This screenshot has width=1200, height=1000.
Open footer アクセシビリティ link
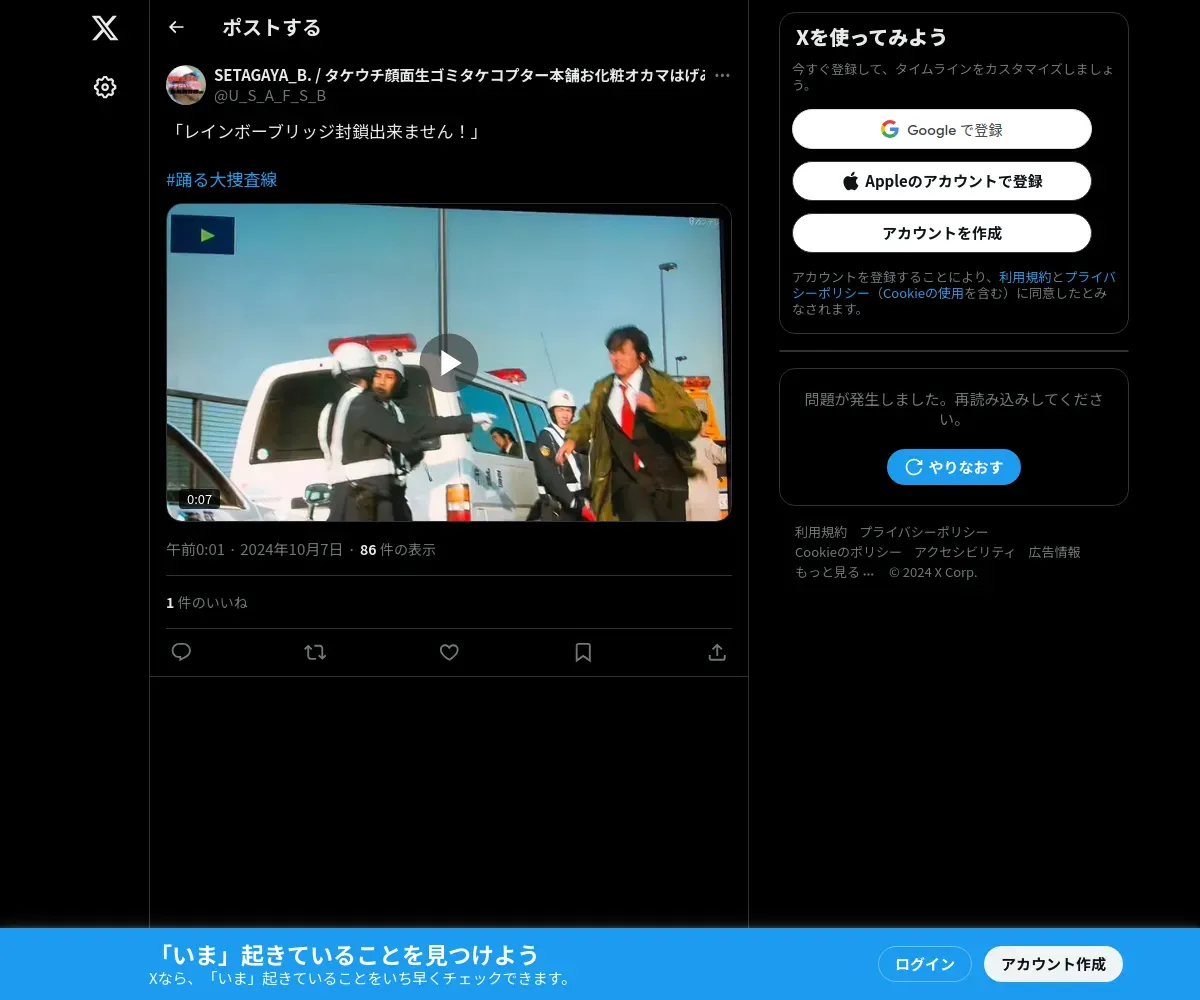pos(965,552)
